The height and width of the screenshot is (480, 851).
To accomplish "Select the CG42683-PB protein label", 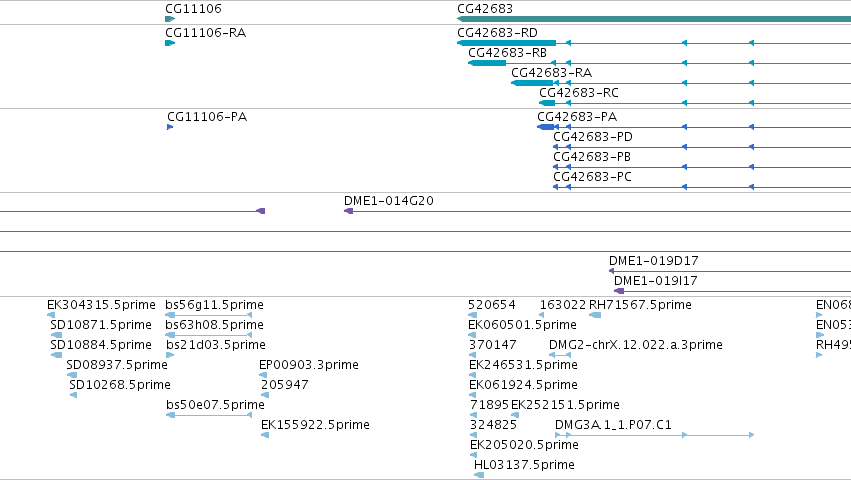I will pos(592,157).
